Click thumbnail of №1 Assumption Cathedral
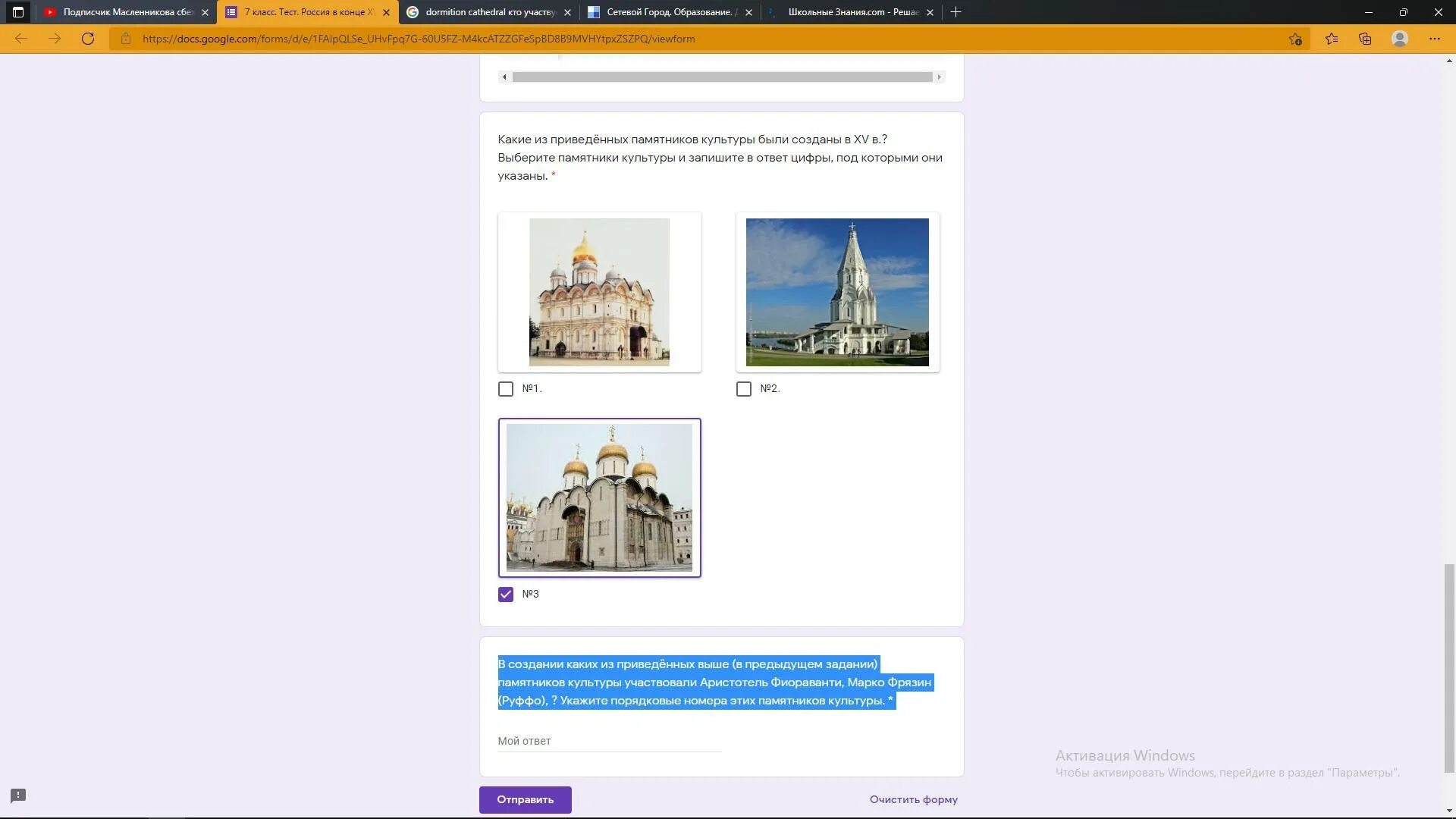Image resolution: width=1456 pixels, height=819 pixels. tap(599, 291)
